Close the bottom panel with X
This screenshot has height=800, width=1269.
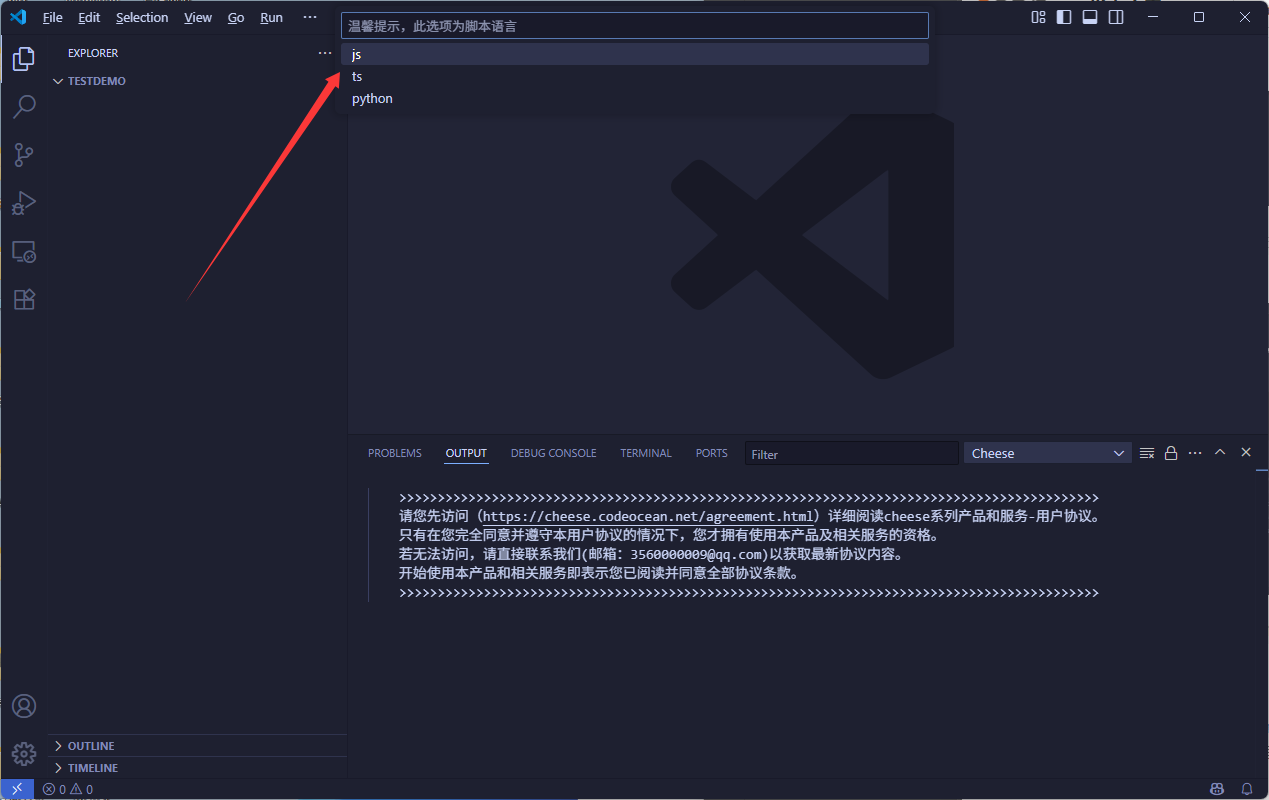(x=1246, y=452)
